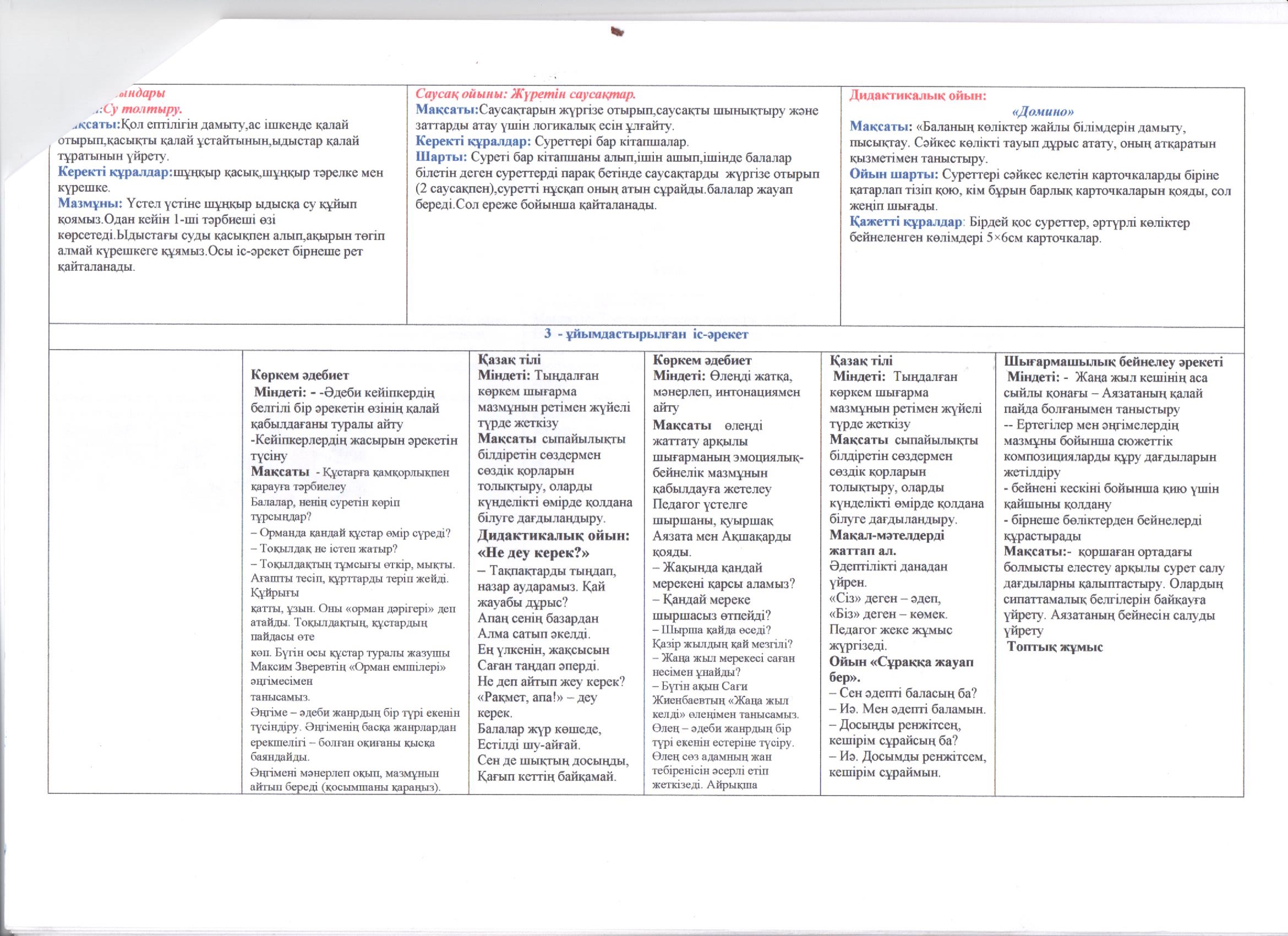Click the 'Ойын шарты:' blue label
Image resolution: width=1288 pixels, height=936 pixels.
[x=893, y=175]
